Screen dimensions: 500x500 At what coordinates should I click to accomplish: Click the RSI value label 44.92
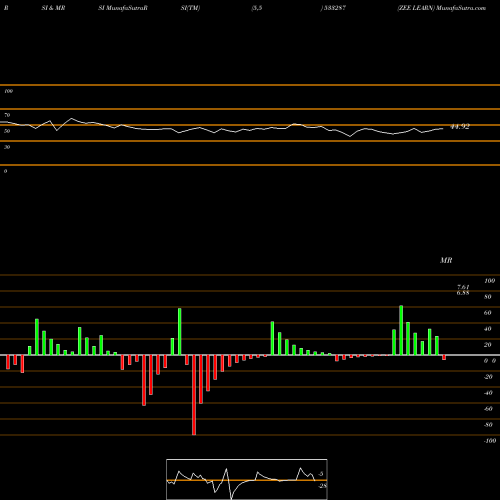pos(460,127)
